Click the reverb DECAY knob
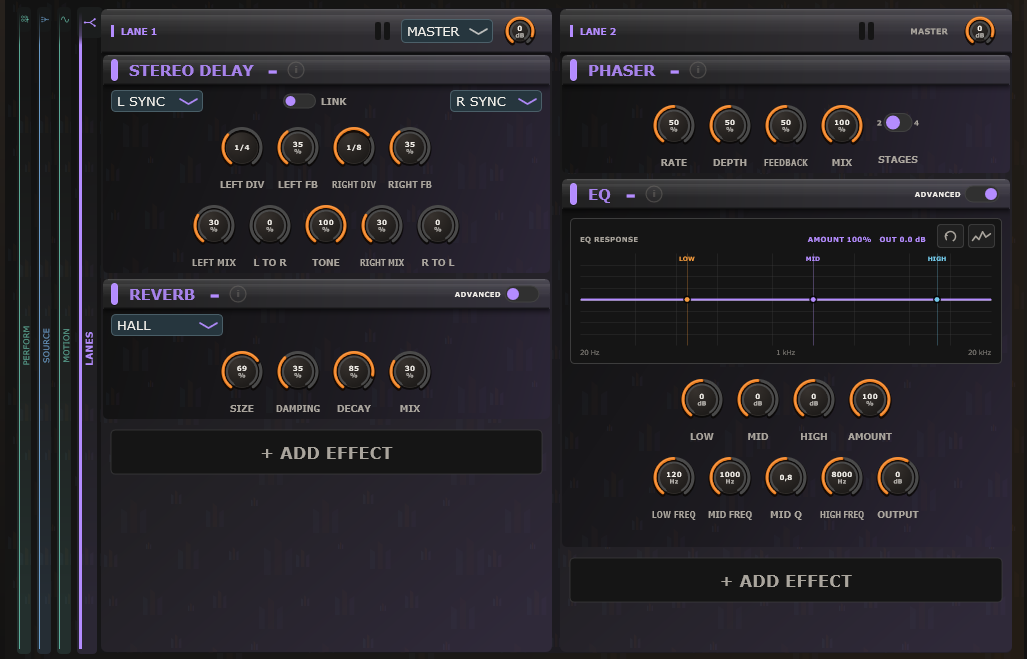This screenshot has height=659, width=1027. point(354,372)
